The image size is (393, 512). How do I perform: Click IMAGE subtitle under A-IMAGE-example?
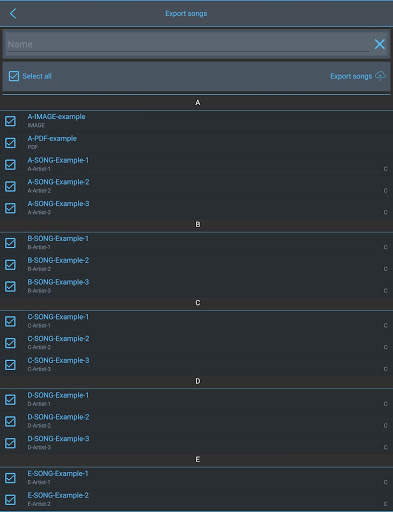pos(36,125)
